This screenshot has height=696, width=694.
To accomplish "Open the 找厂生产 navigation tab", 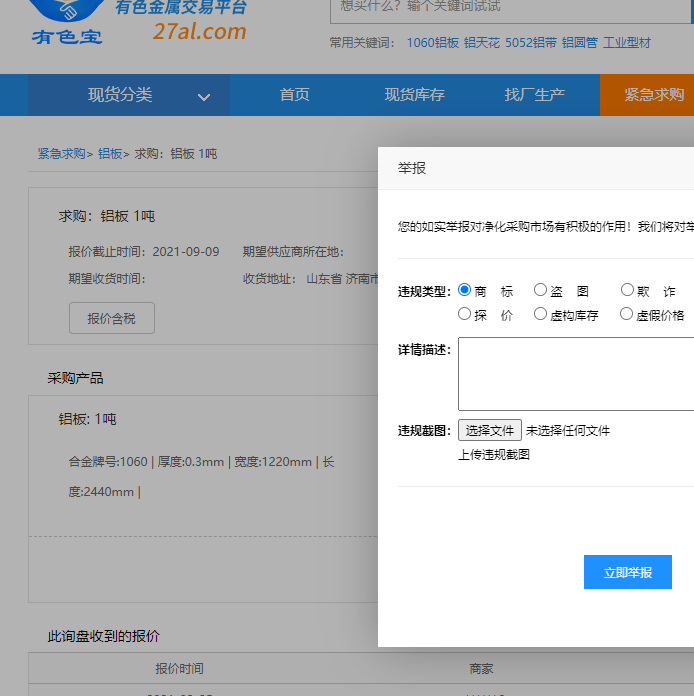I will click(534, 95).
